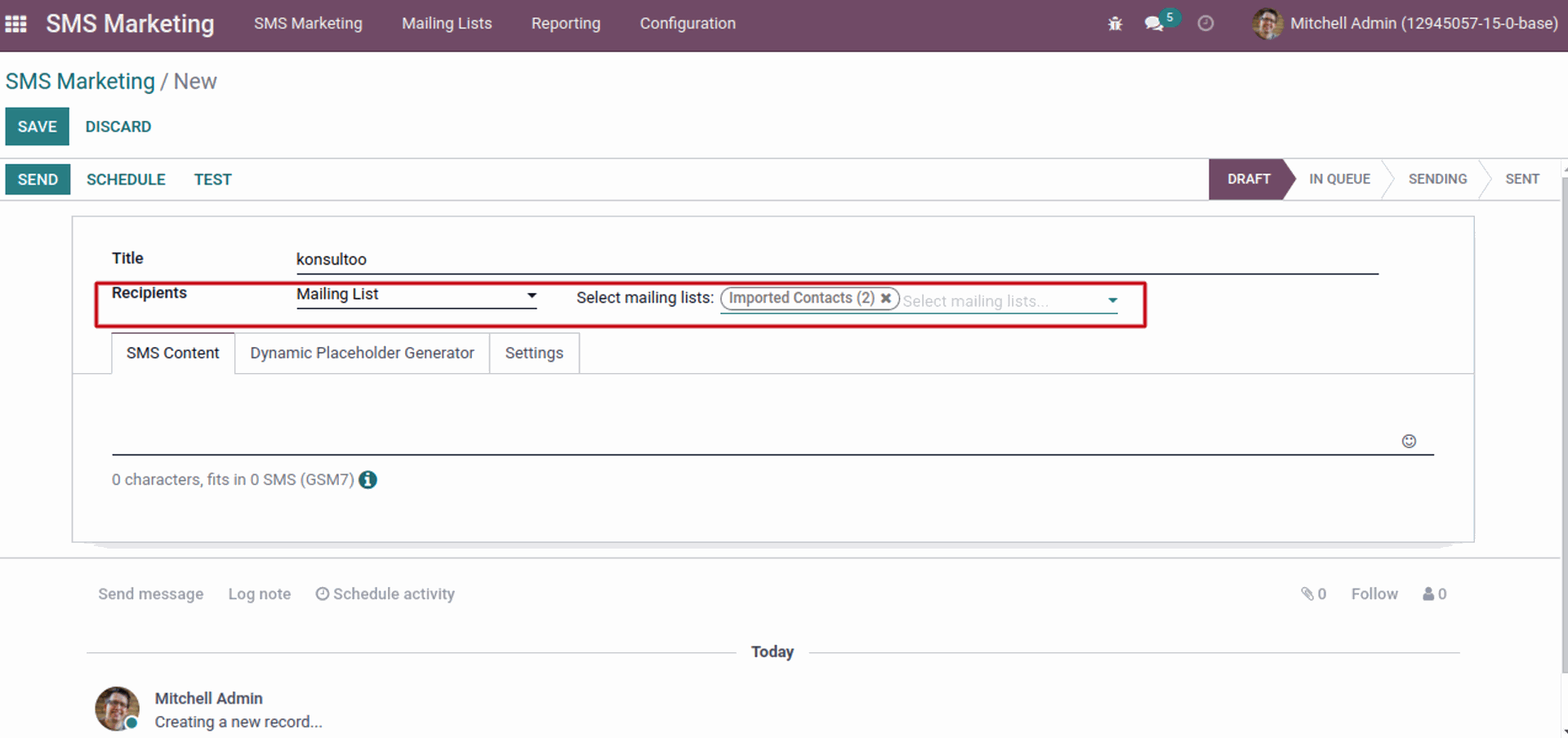Click the SMS Marketing app title
The image size is (1568, 738).
130,24
